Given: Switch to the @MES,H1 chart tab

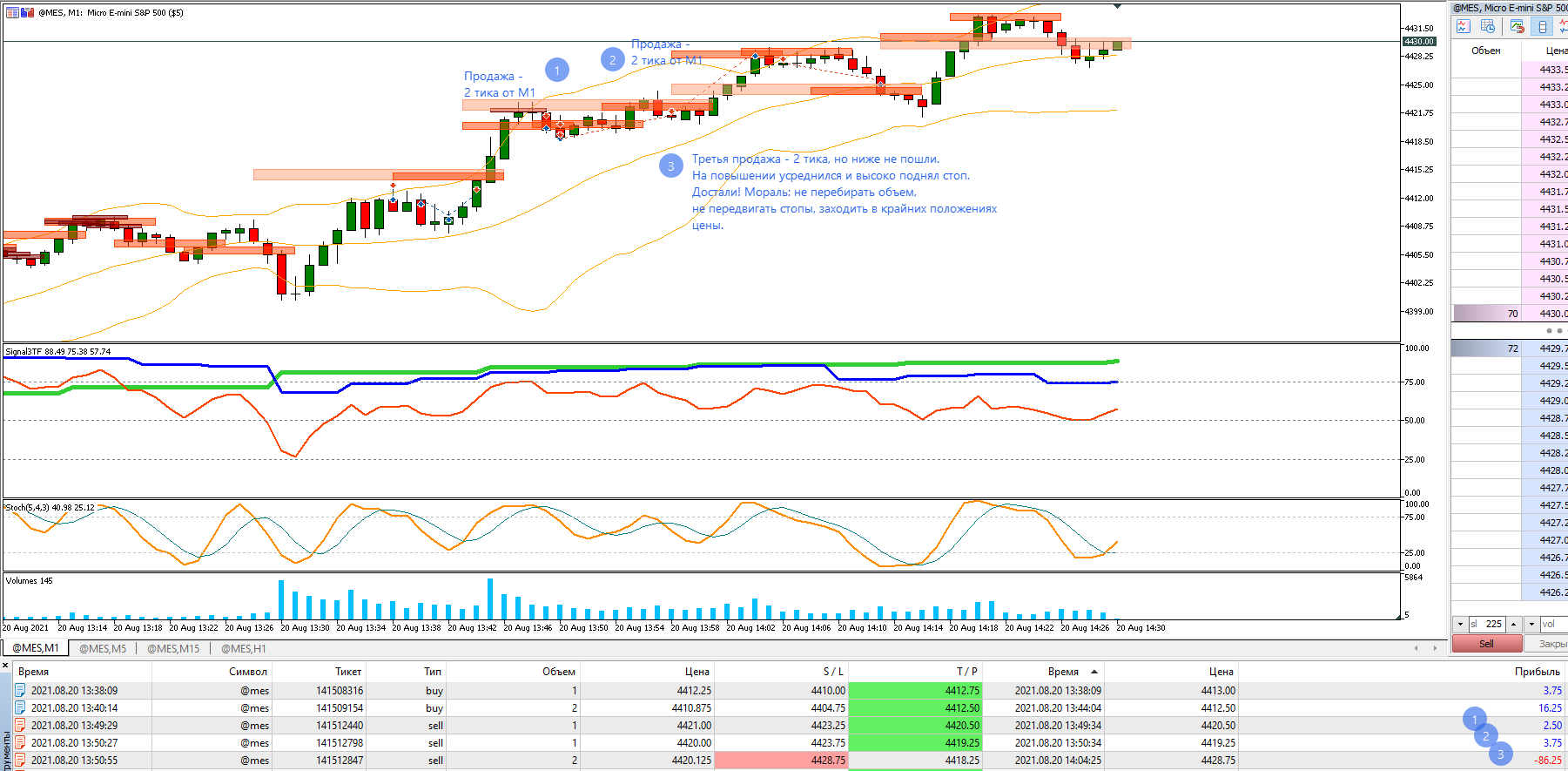Looking at the screenshot, I should tap(244, 648).
